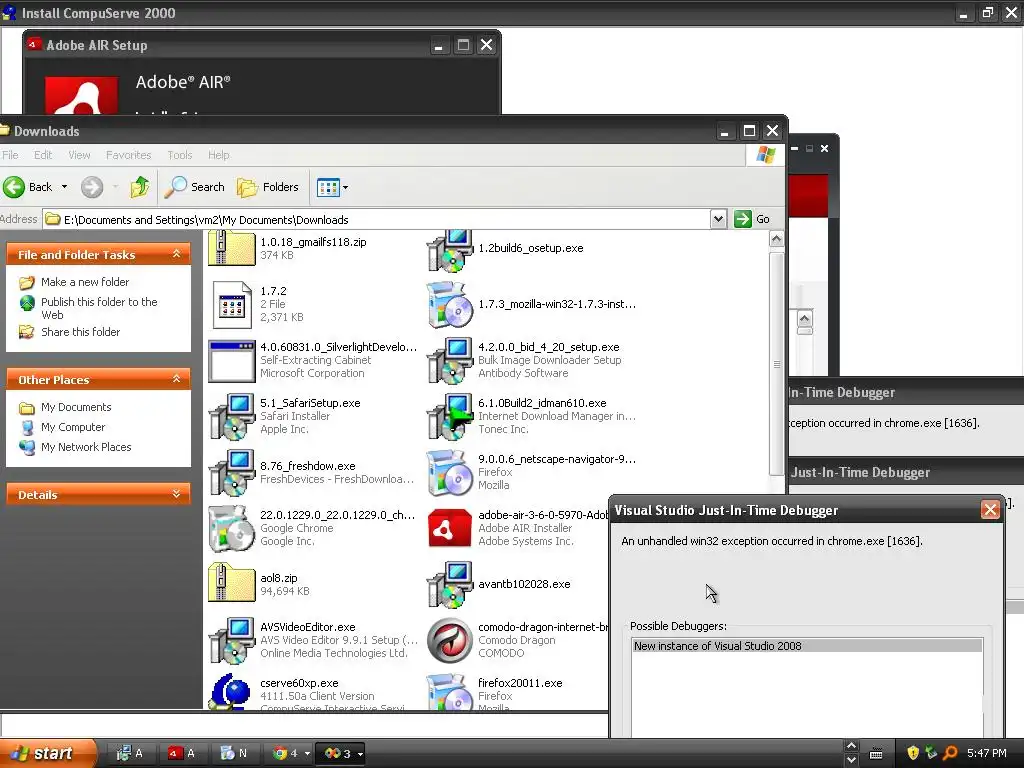Open Search in Downloads toolbar
The width and height of the screenshot is (1024, 768).
194,187
